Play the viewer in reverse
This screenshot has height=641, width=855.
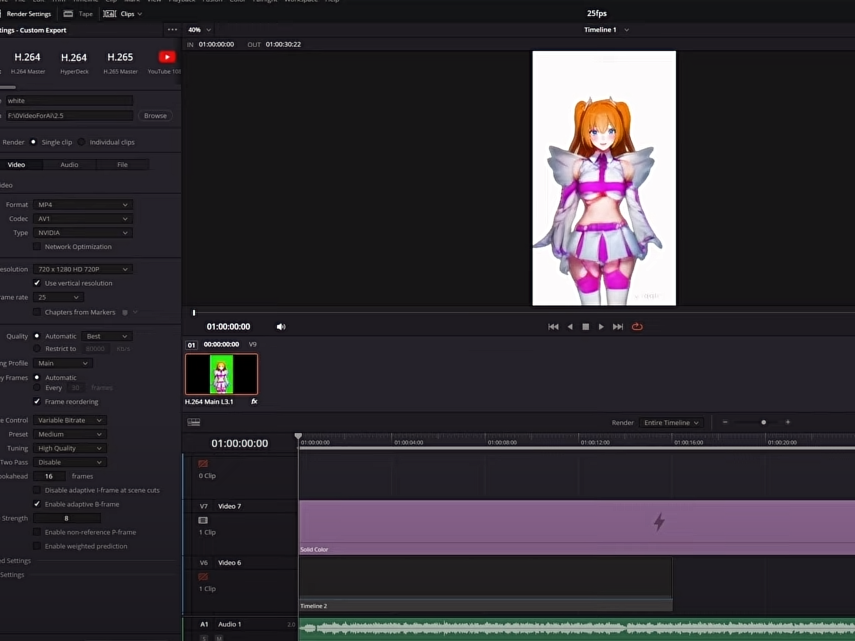[570, 326]
